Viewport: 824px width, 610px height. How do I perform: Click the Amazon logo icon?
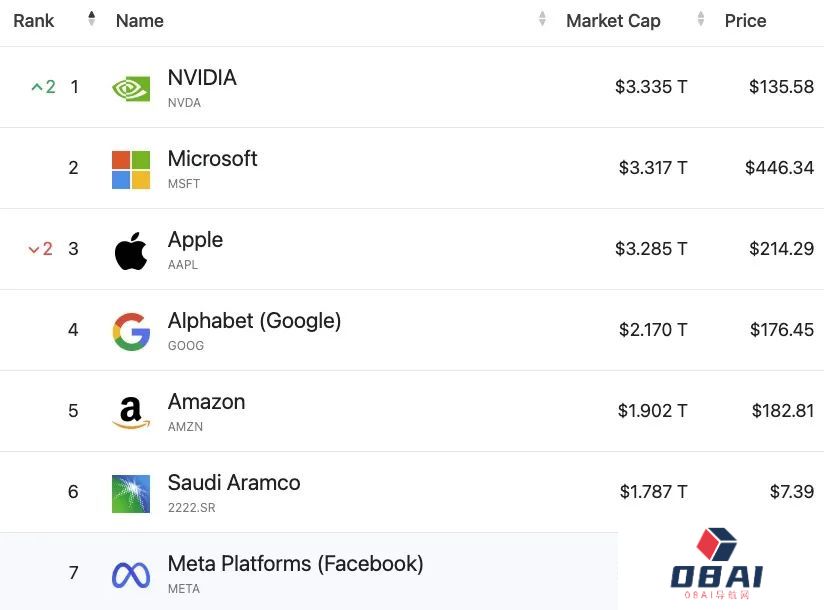pyautogui.click(x=131, y=412)
